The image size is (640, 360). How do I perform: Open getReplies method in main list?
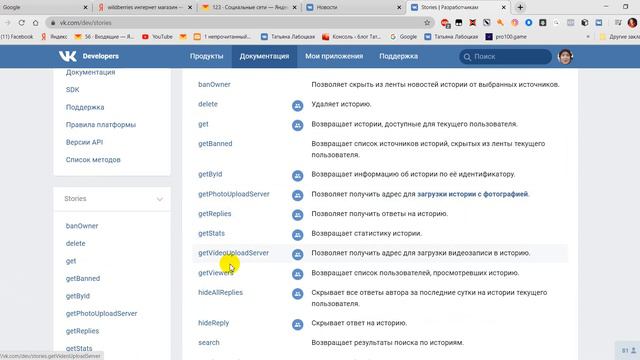(215, 214)
